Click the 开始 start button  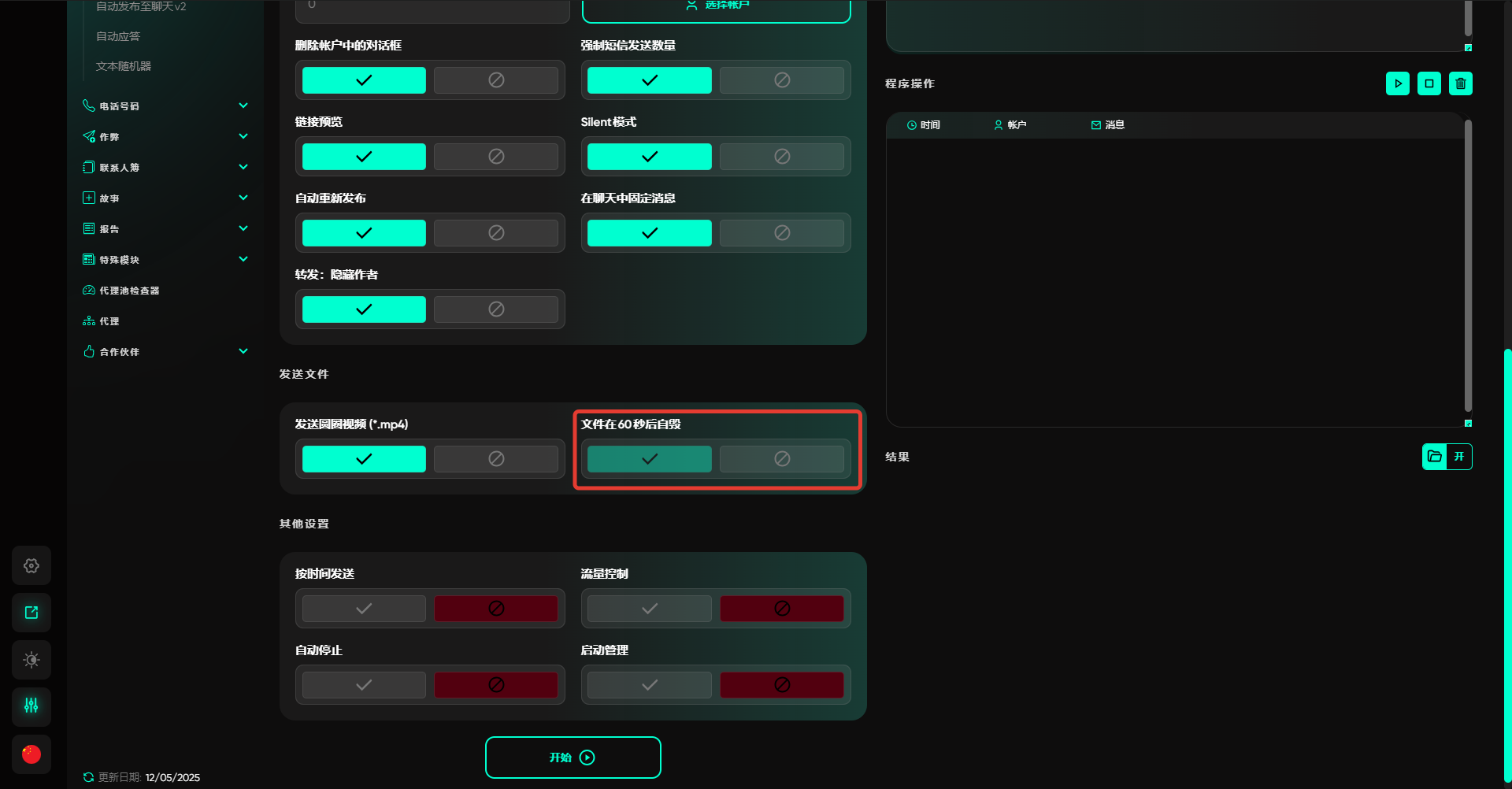[x=573, y=758]
